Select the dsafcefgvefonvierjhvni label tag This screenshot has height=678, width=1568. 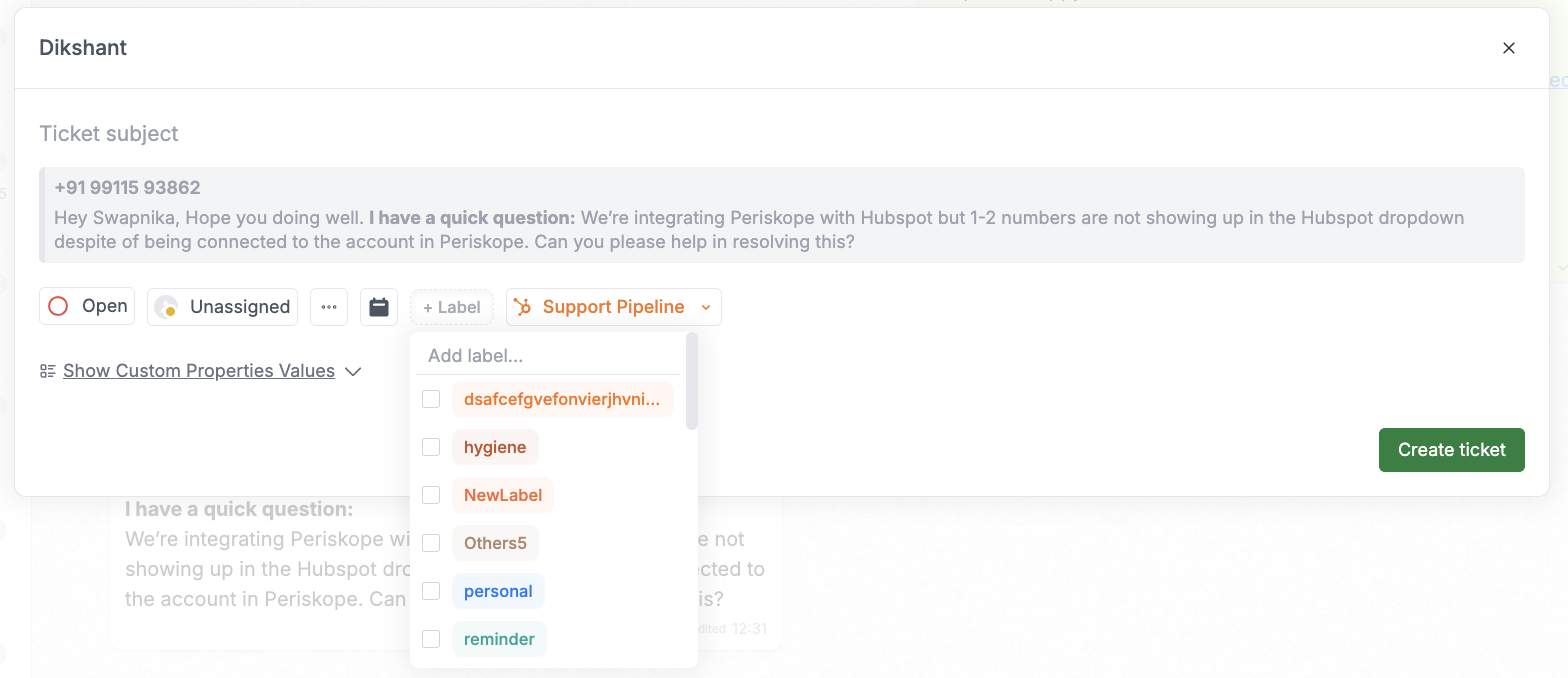click(x=562, y=399)
